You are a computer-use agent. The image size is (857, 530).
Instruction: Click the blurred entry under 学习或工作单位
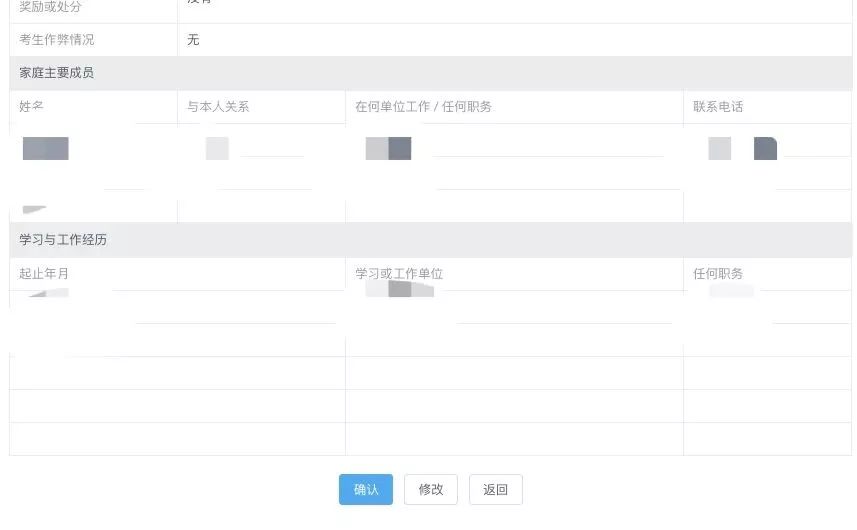[x=399, y=290]
